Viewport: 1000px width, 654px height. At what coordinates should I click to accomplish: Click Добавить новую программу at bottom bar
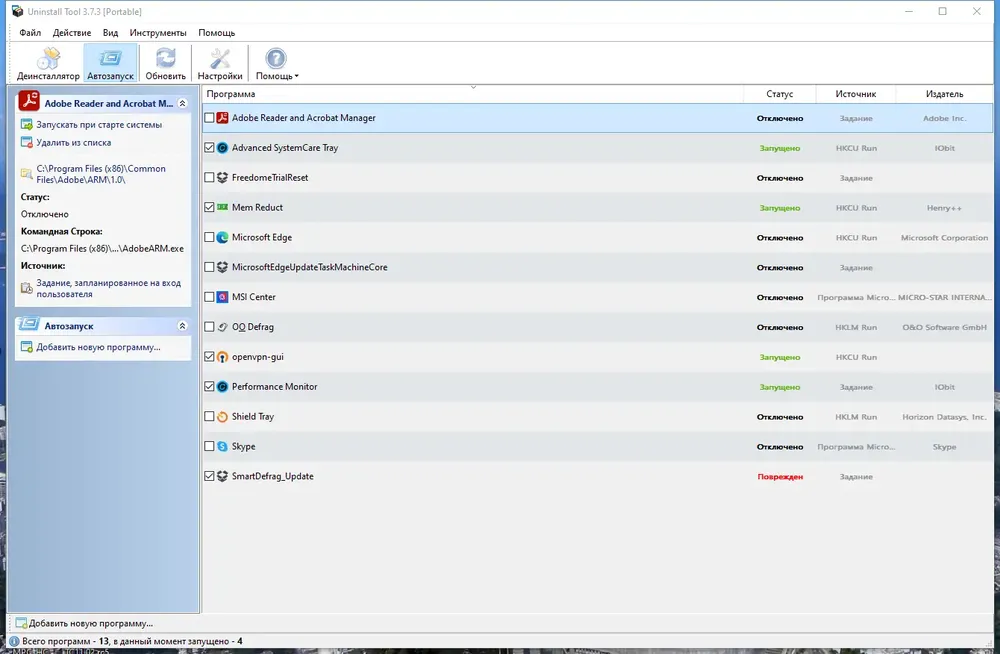pos(90,623)
